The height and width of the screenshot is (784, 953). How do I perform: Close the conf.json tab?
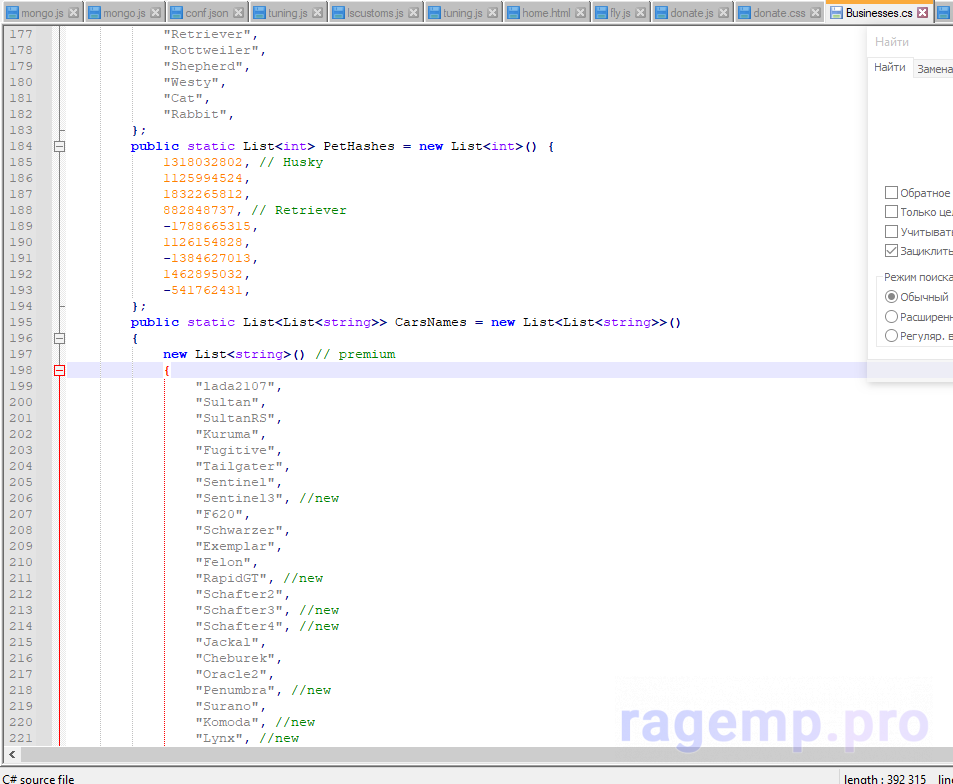[x=239, y=13]
